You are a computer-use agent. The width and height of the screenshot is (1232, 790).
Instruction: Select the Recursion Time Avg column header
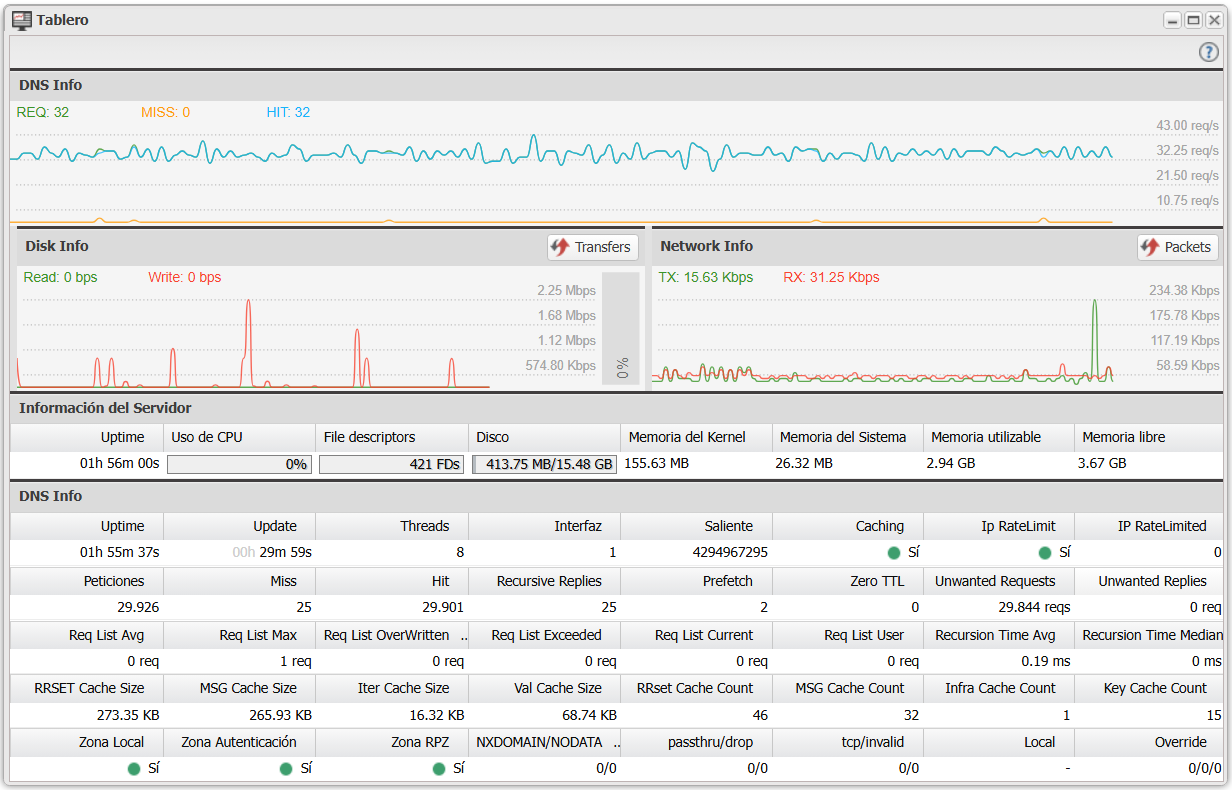point(995,635)
